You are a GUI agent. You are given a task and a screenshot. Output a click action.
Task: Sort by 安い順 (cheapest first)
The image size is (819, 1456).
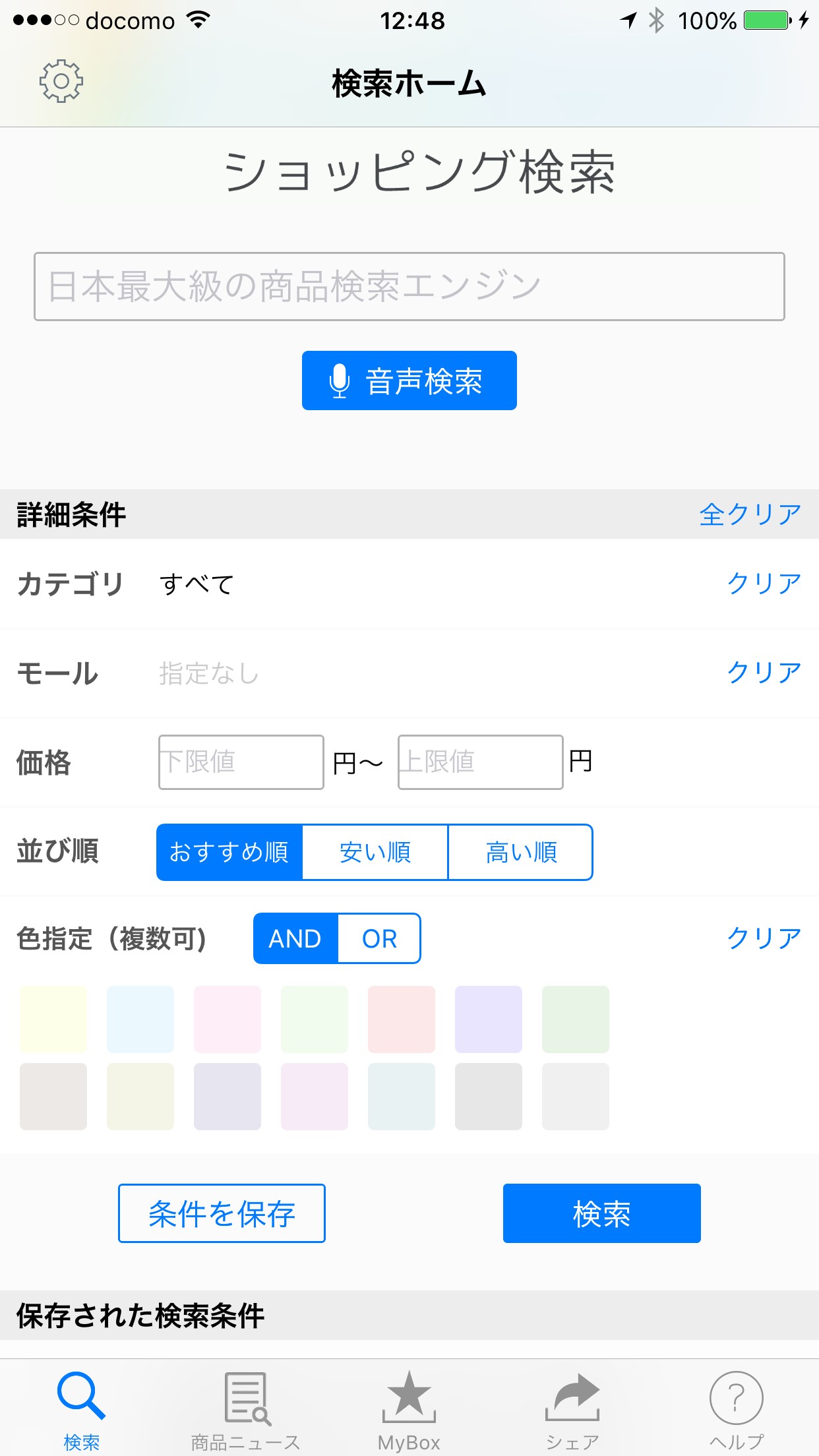point(375,852)
